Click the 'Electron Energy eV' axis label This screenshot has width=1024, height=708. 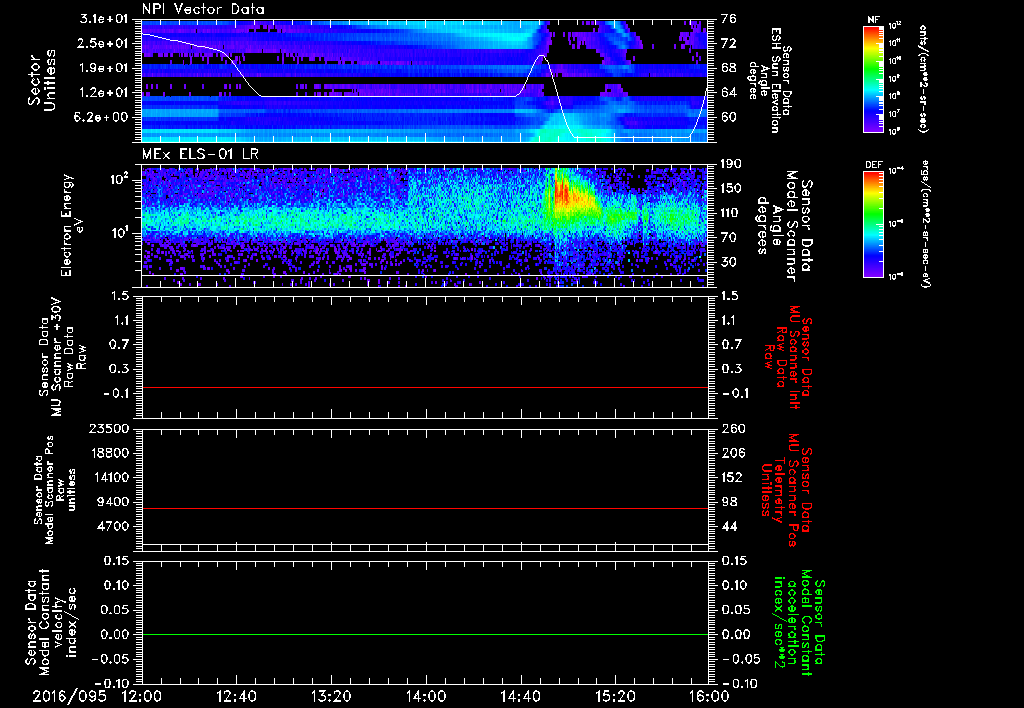(x=71, y=225)
